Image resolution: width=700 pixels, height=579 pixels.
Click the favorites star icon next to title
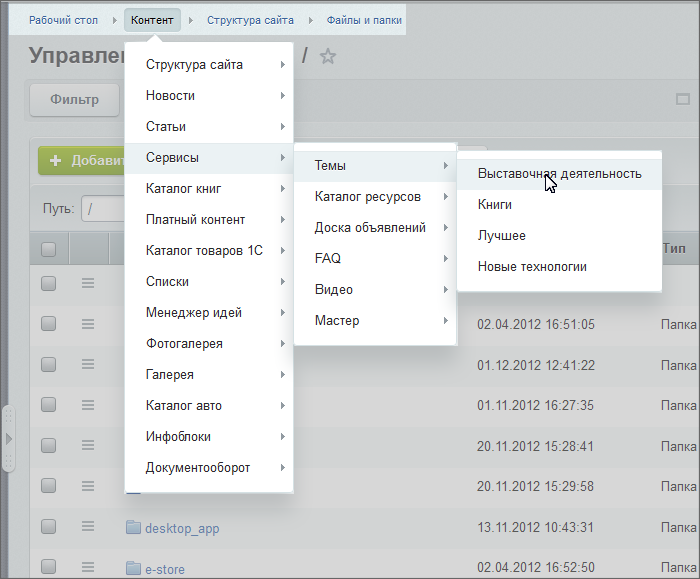(x=328, y=57)
